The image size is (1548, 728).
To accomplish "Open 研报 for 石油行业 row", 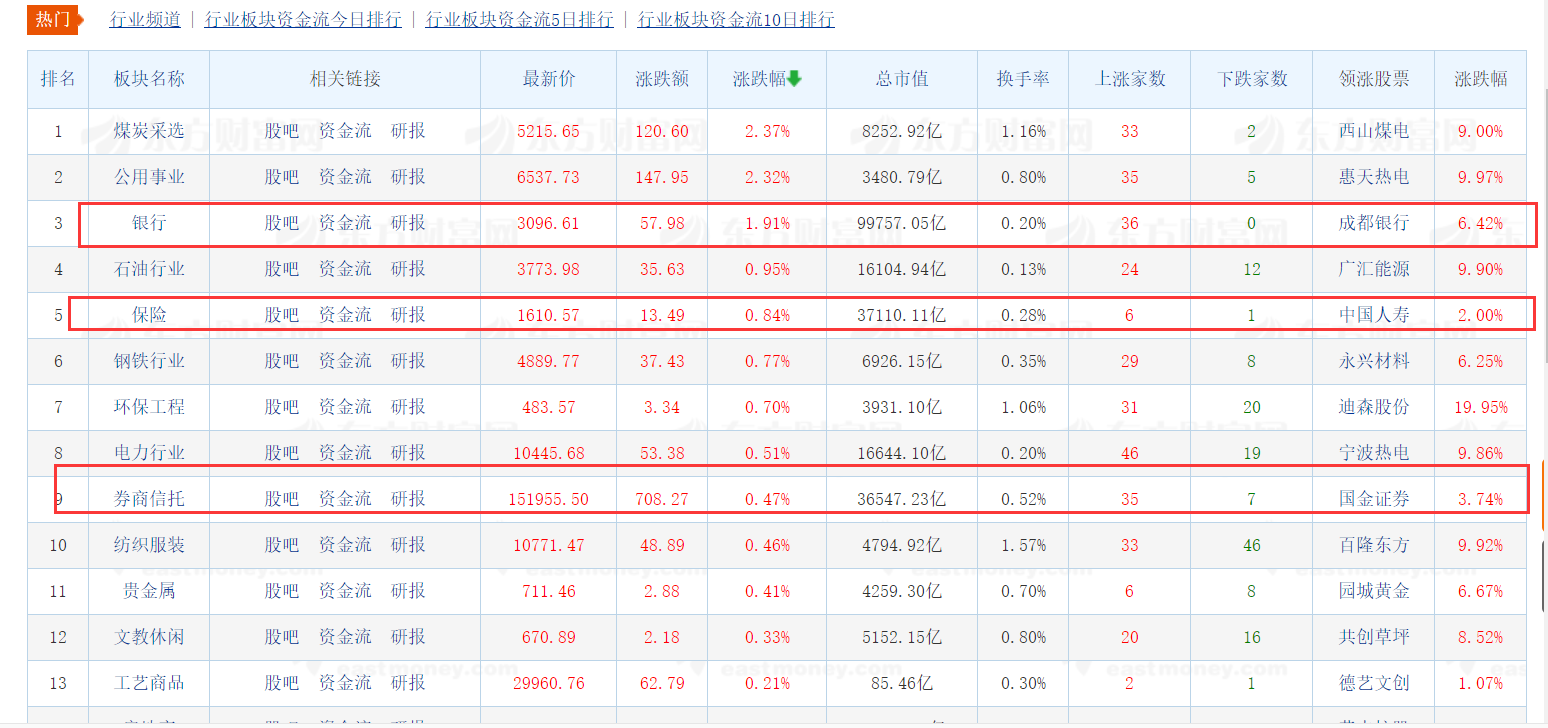I will point(408,269).
